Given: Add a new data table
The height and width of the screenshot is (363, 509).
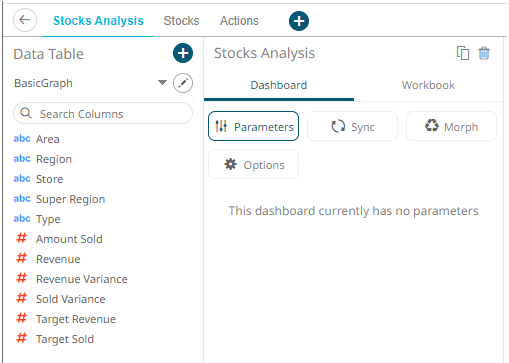Looking at the screenshot, I should pyautogui.click(x=183, y=53).
